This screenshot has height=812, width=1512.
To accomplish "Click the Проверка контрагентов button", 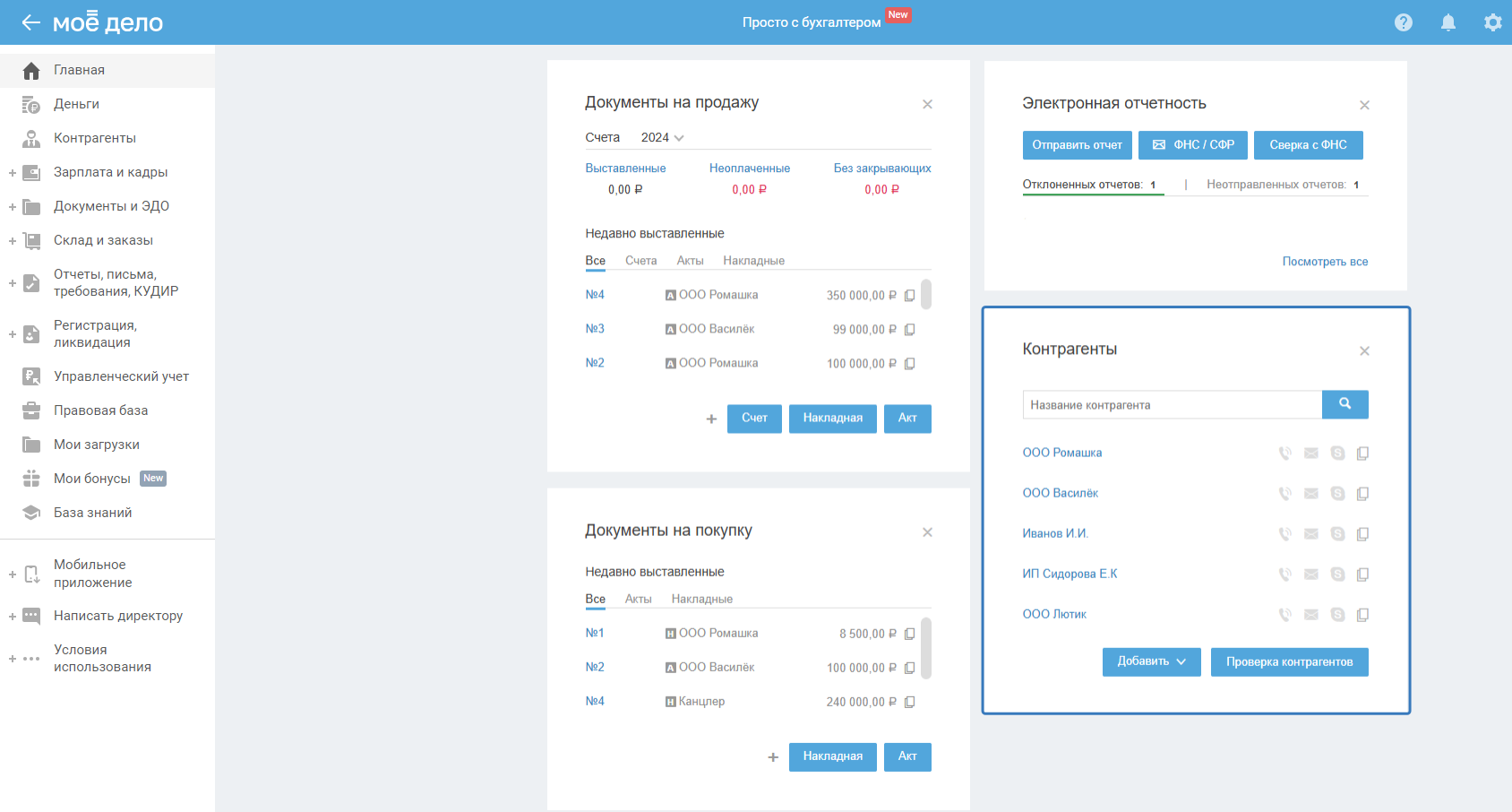I will (x=1289, y=662).
